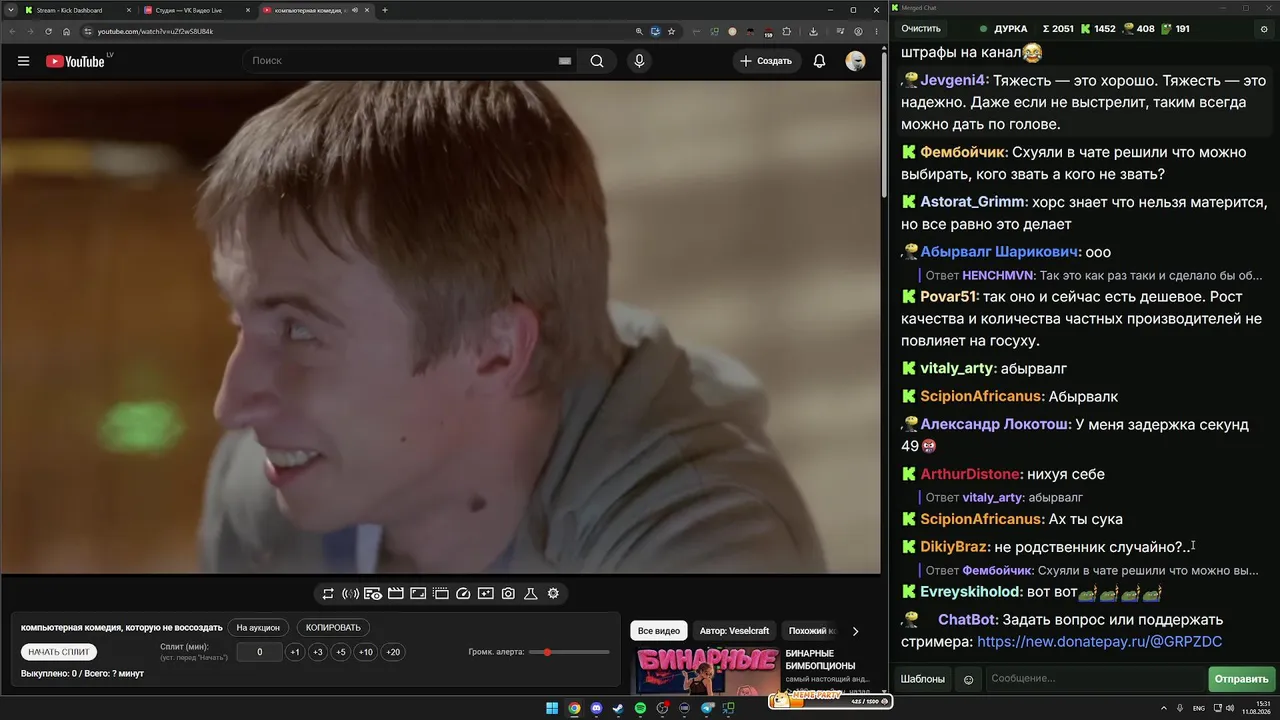Viewport: 1280px width, 720px height.
Task: Start voice search with the microphone icon
Action: (639, 61)
